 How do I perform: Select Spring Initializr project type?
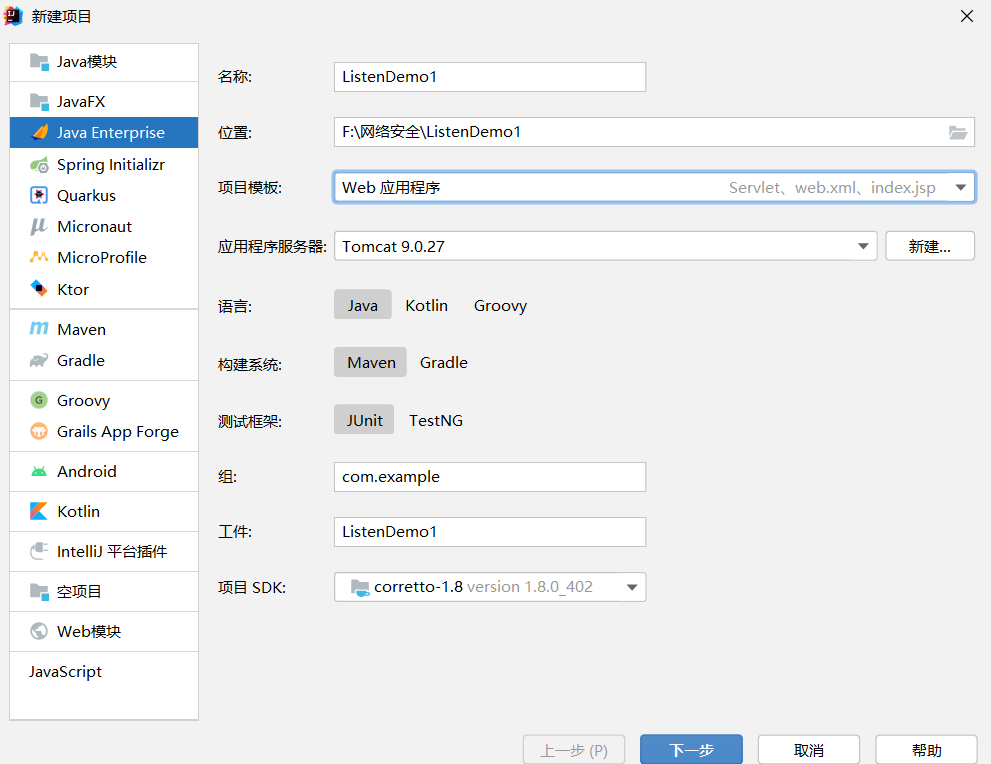coord(104,165)
